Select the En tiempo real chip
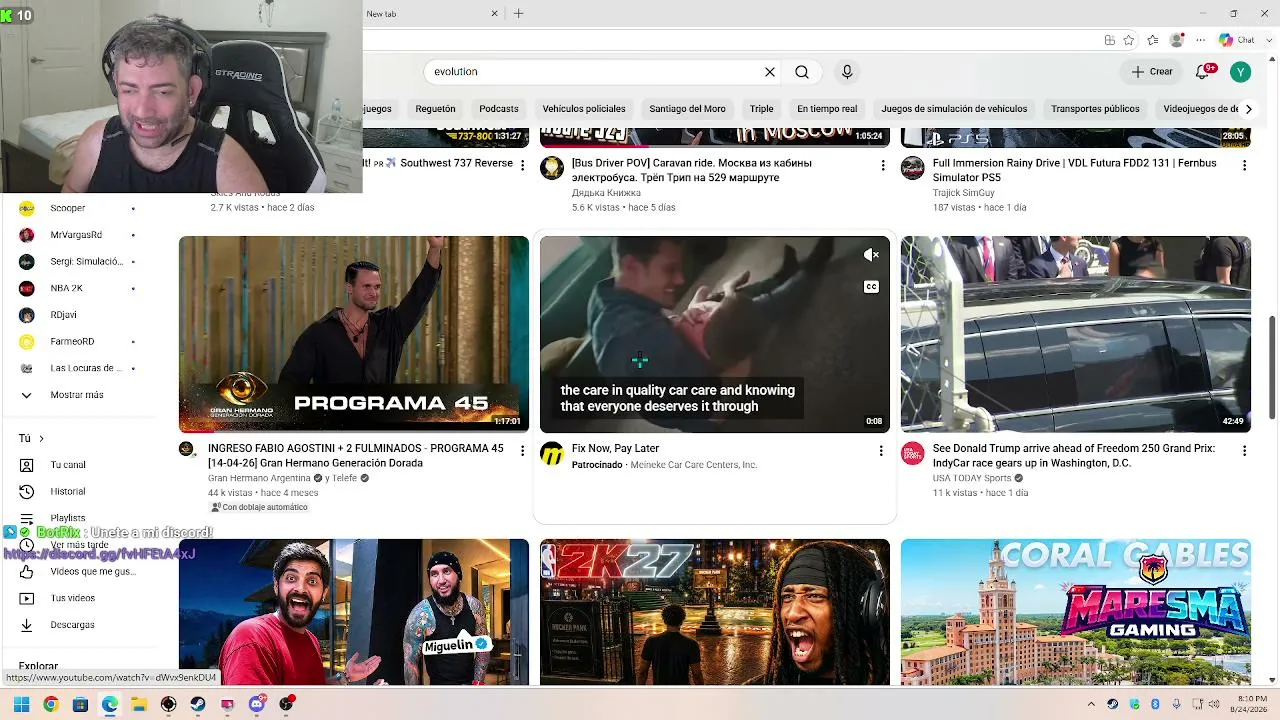1280x720 pixels. coord(827,109)
